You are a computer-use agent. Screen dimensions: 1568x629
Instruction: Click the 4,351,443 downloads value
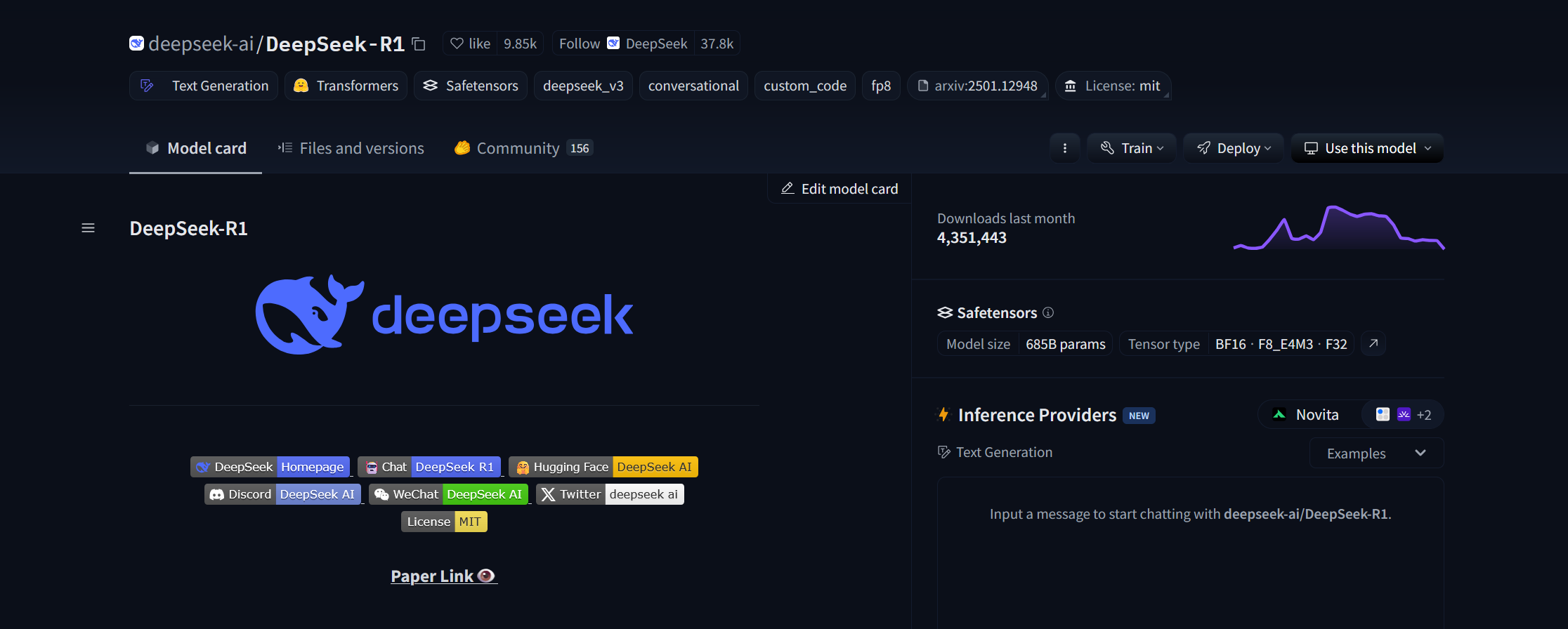[x=972, y=238]
